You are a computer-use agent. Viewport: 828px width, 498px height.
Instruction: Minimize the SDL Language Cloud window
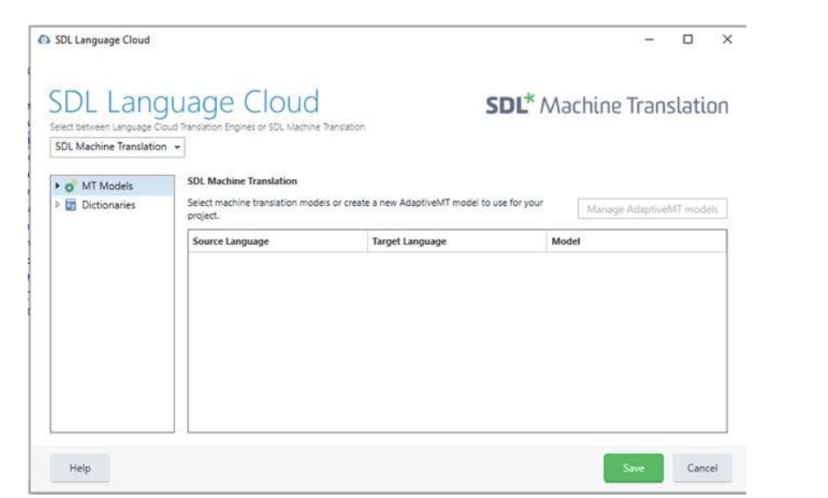649,40
